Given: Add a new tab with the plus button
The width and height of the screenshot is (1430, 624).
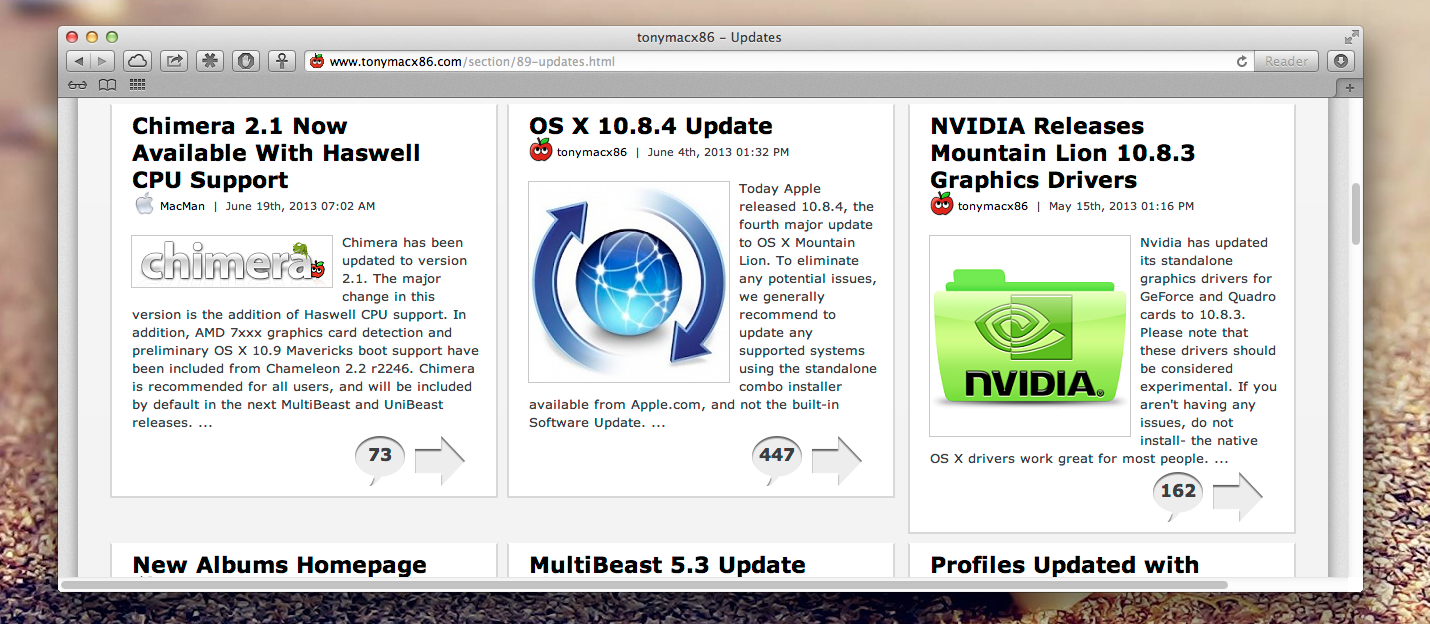Looking at the screenshot, I should (1349, 88).
